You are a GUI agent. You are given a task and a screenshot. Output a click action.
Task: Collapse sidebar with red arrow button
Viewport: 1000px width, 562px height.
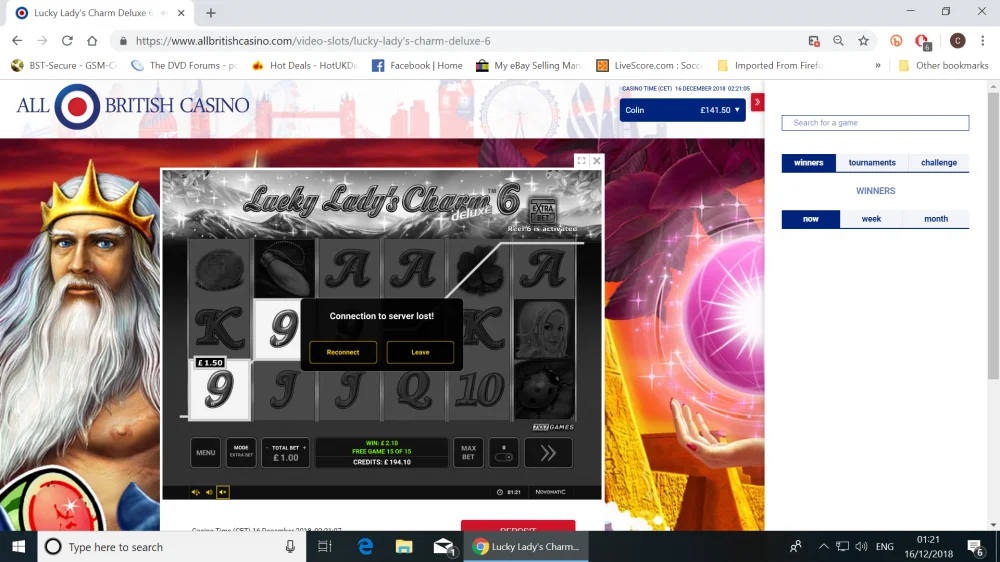tap(757, 102)
